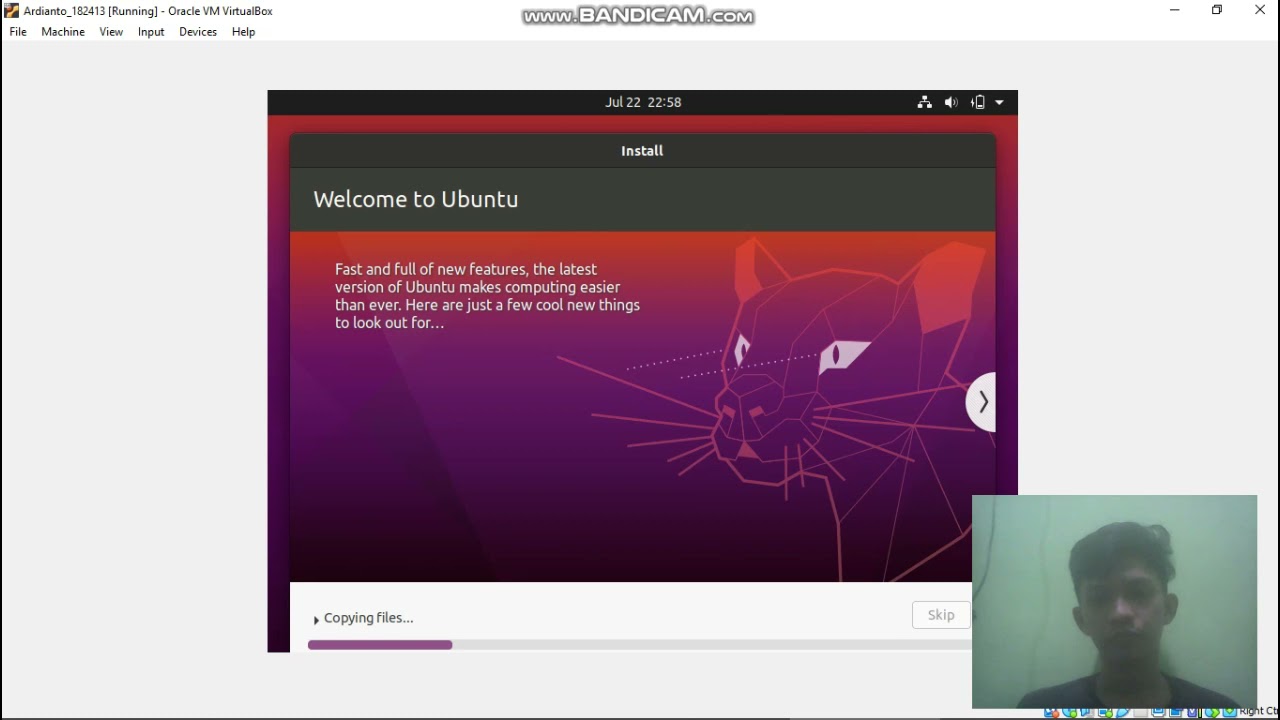Open the Devices menu

198,32
